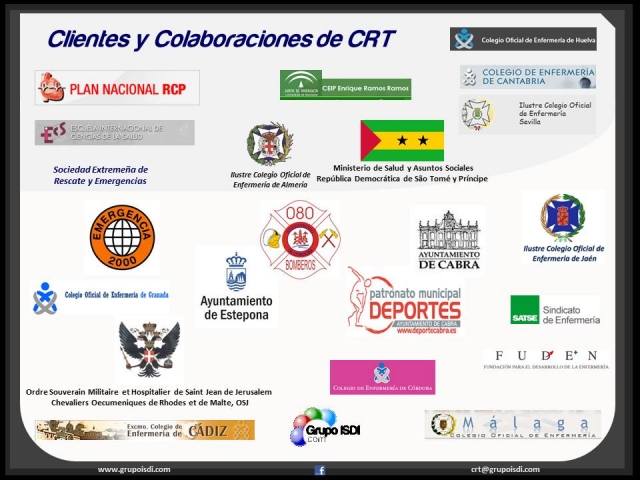The height and width of the screenshot is (480, 640).
Task: Click the pink Colegio de Enfermería de Córdoba banner
Action: (x=382, y=377)
